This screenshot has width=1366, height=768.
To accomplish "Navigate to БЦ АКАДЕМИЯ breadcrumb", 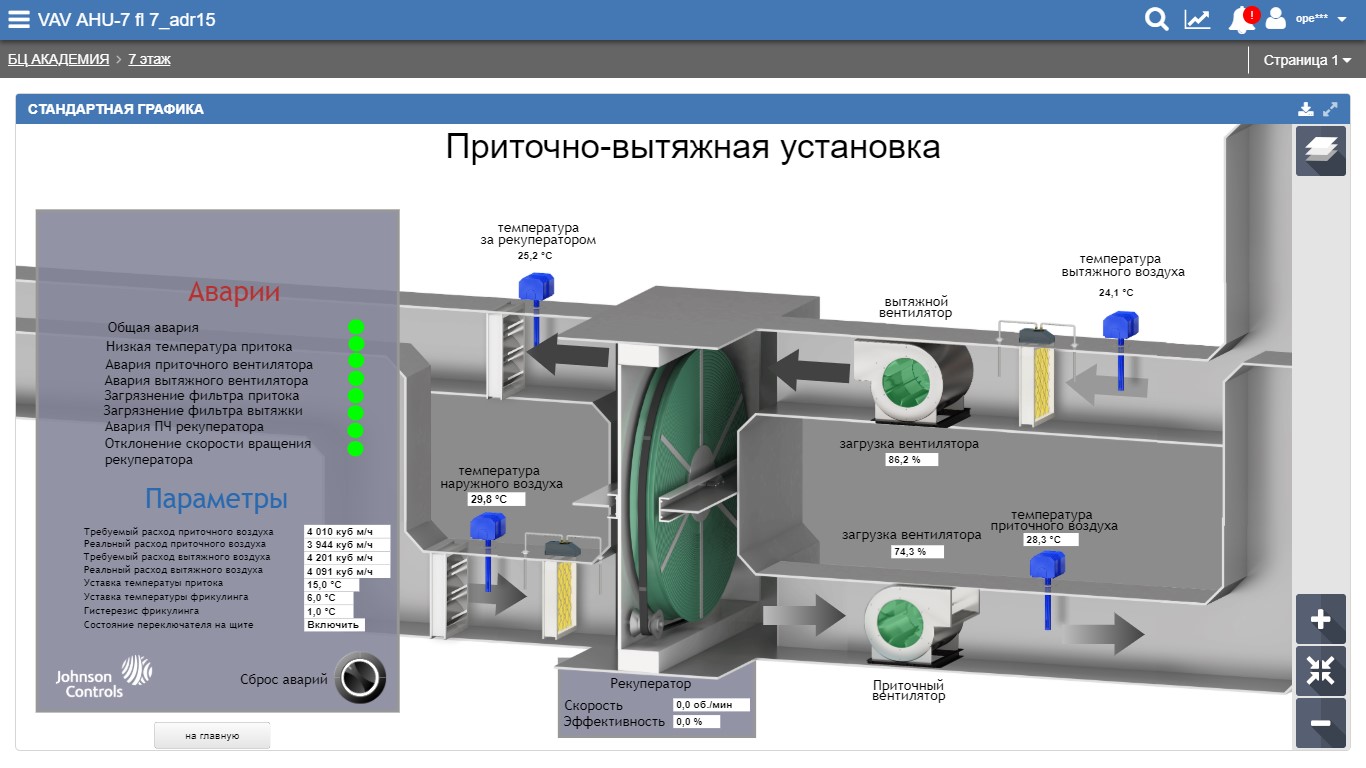I will click(x=58, y=60).
